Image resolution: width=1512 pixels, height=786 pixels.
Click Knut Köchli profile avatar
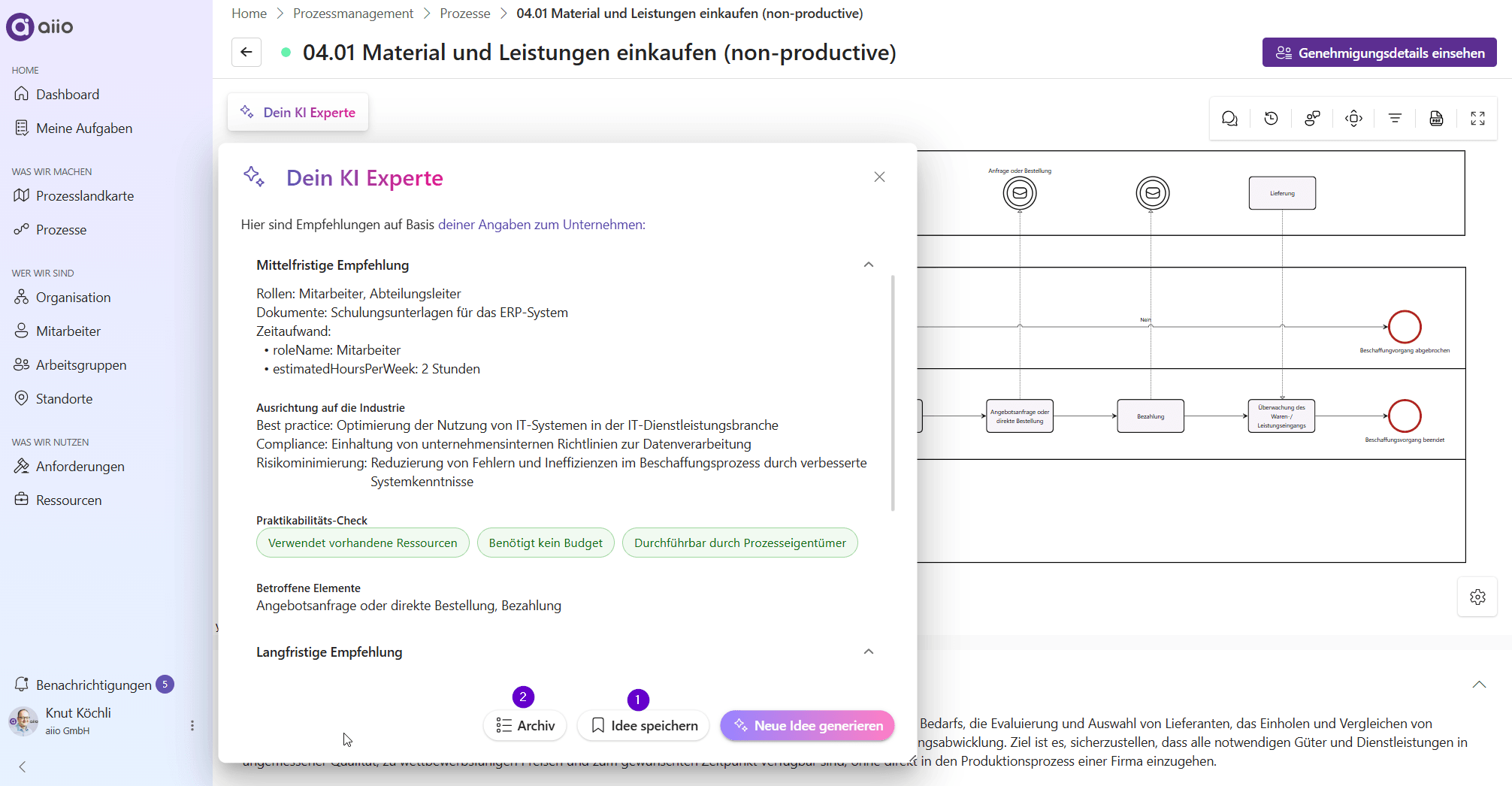(23, 721)
